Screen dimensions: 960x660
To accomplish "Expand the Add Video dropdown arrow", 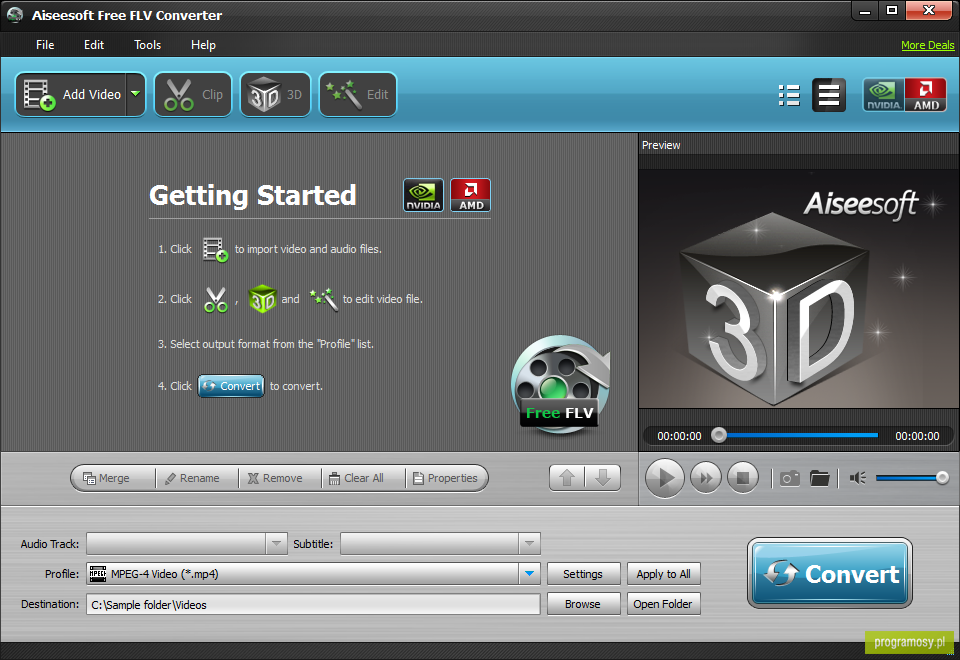I will pyautogui.click(x=136, y=94).
